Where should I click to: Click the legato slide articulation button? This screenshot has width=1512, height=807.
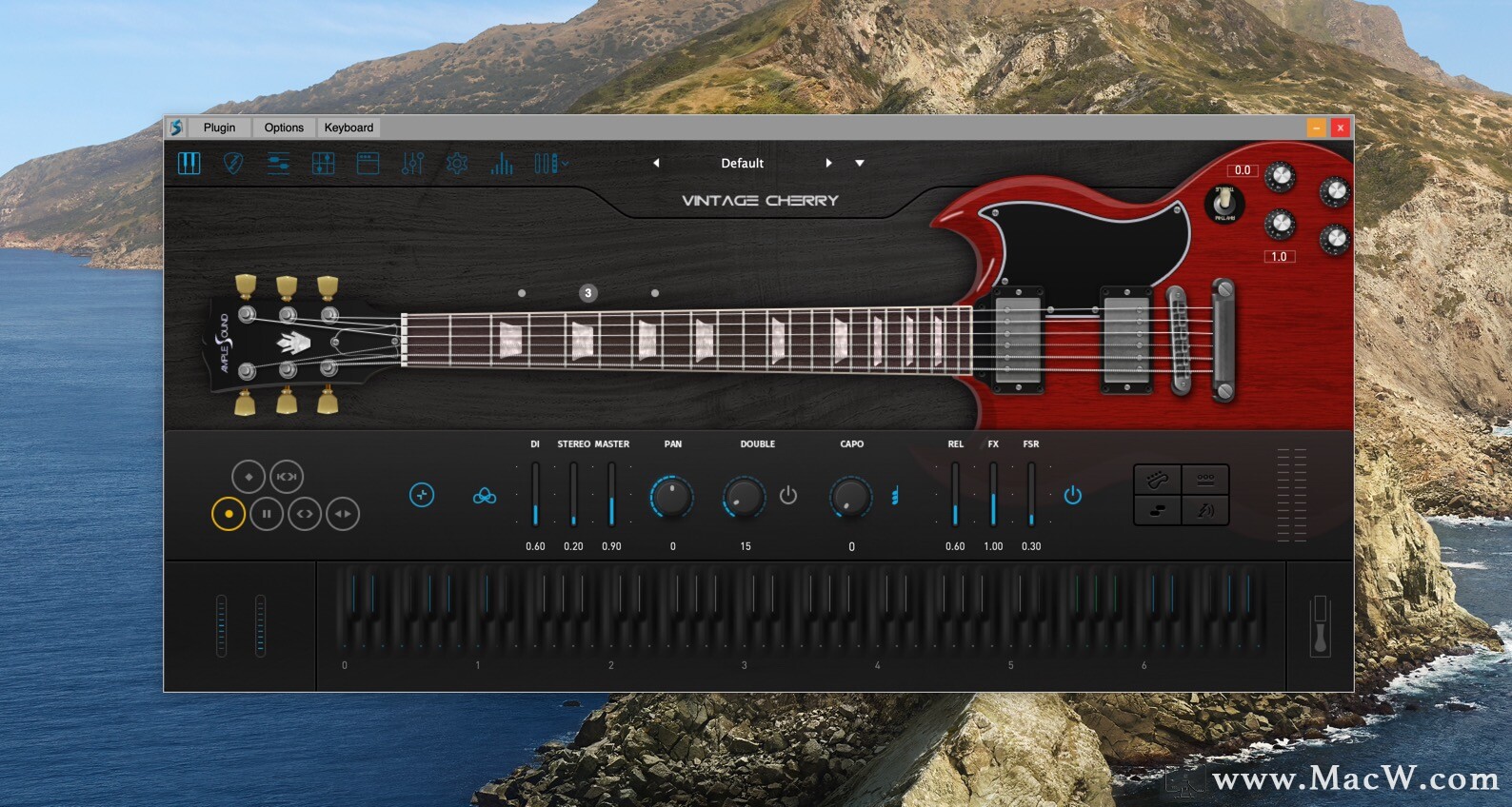coord(287,476)
